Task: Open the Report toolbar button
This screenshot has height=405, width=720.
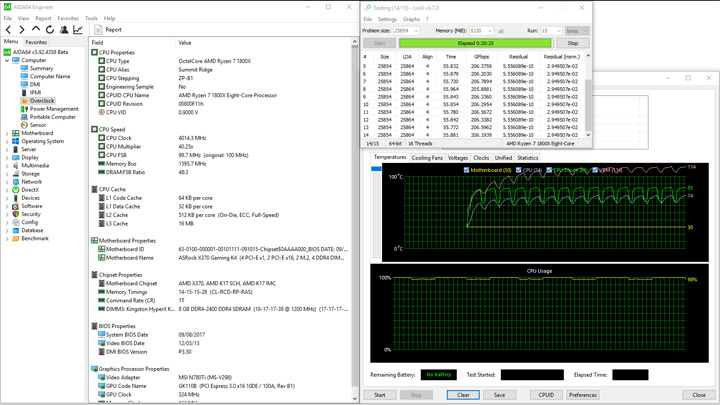Action: [x=108, y=30]
